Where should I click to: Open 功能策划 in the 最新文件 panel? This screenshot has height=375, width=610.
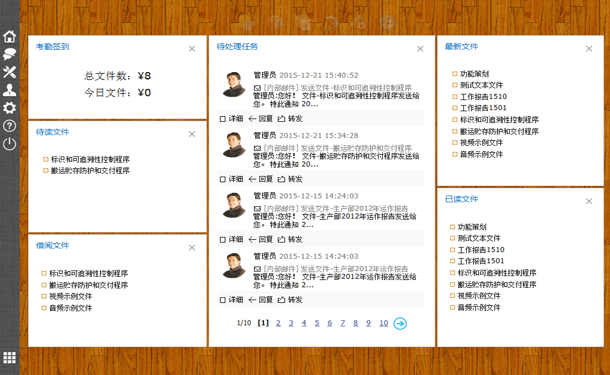tap(474, 74)
